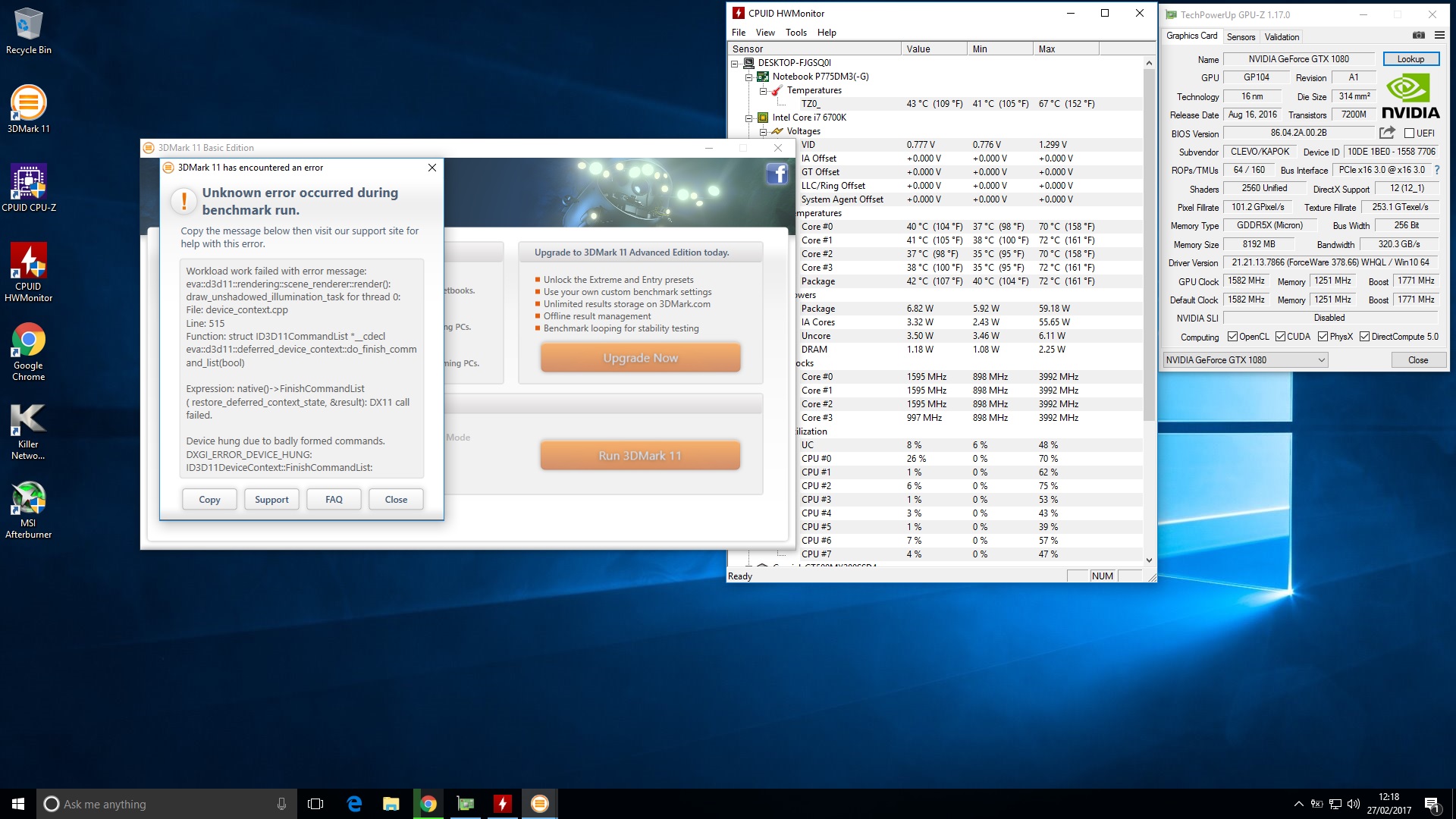Click the HWMonitor scrollbar up arrow

(1149, 64)
